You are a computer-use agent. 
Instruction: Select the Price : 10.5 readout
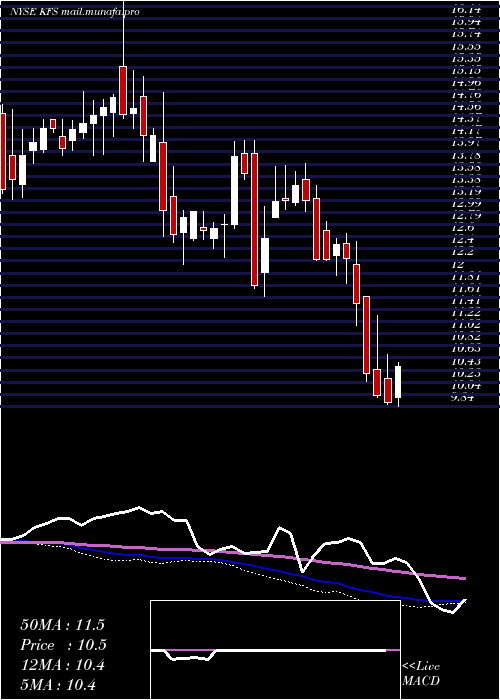point(63,645)
